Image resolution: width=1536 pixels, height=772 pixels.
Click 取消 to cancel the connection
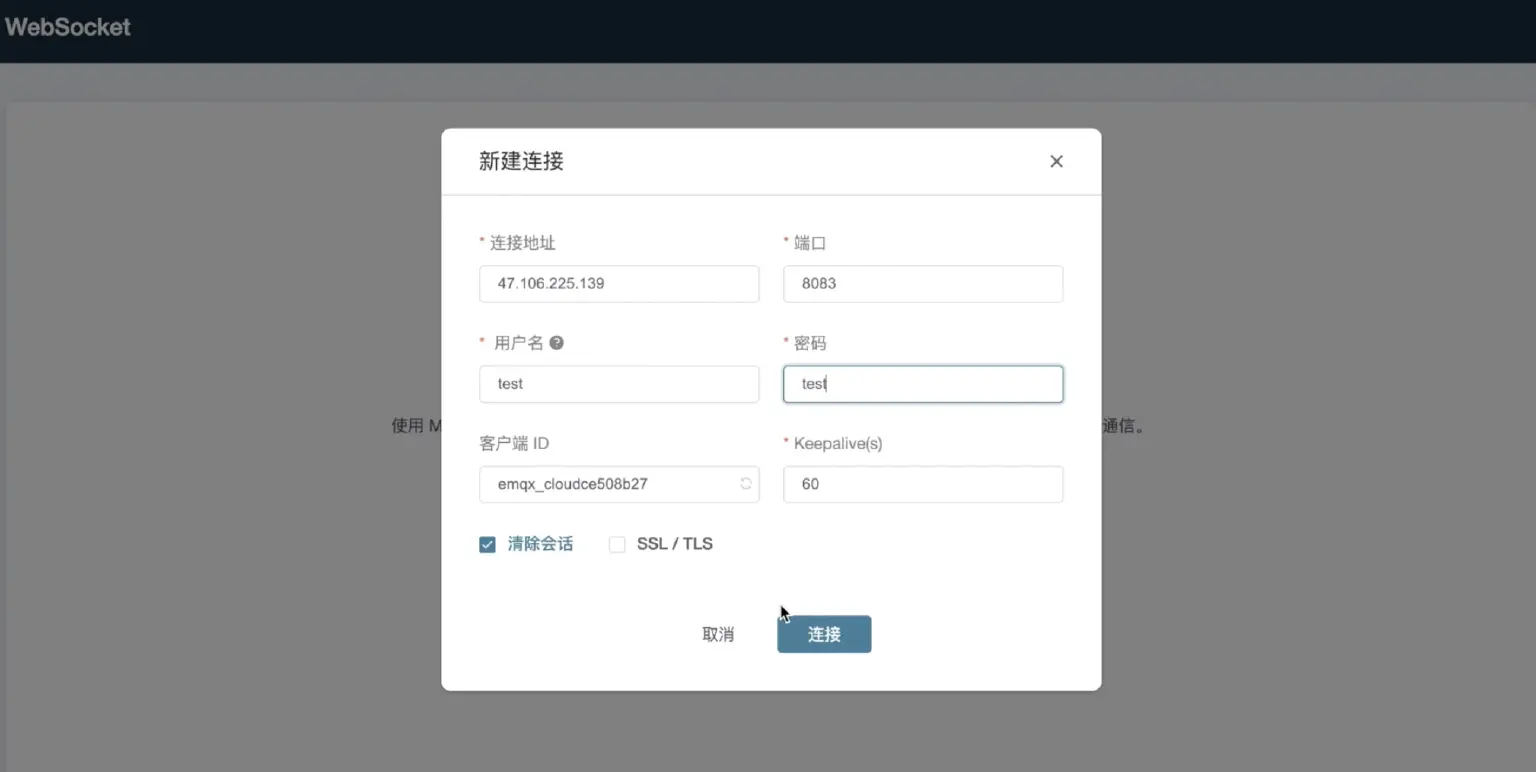(718, 634)
